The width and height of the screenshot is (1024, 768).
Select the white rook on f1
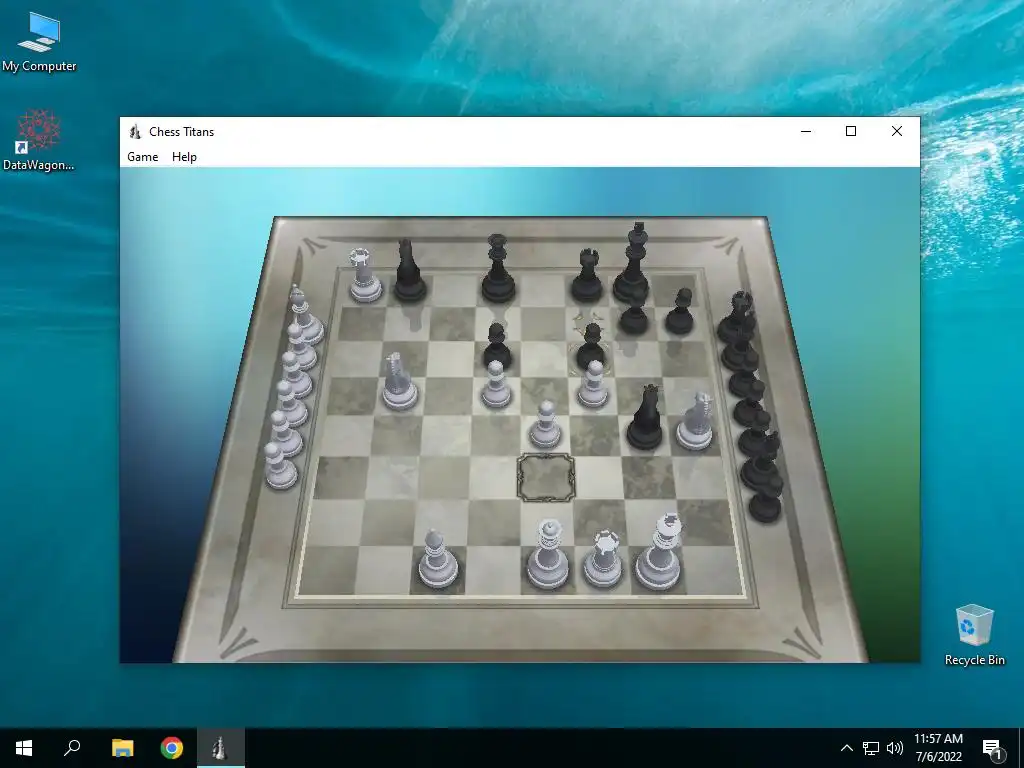(x=603, y=558)
